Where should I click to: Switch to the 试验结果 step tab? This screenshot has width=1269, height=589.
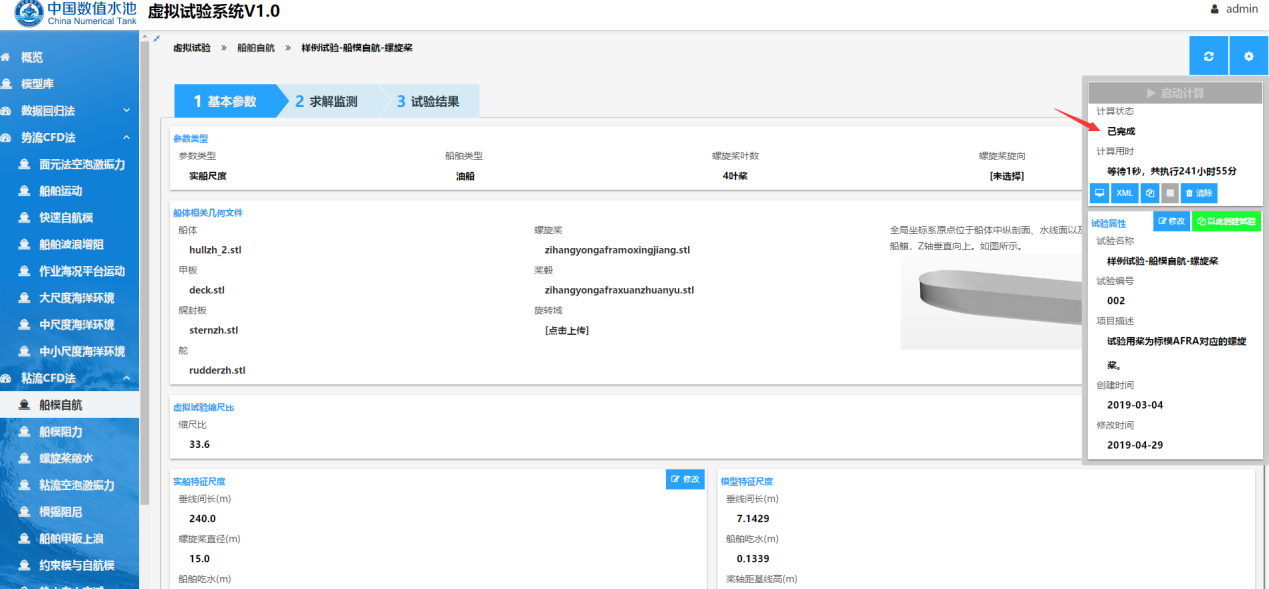428,101
